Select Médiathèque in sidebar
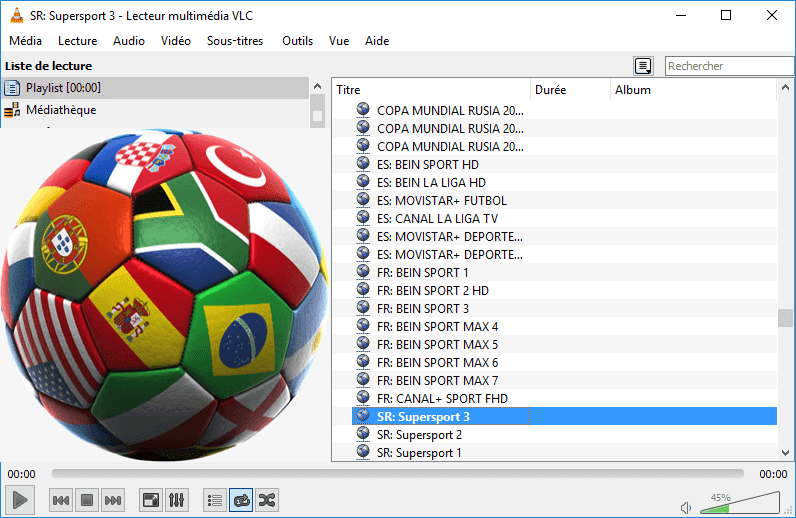Screen dimensions: 796x518 point(155,110)
